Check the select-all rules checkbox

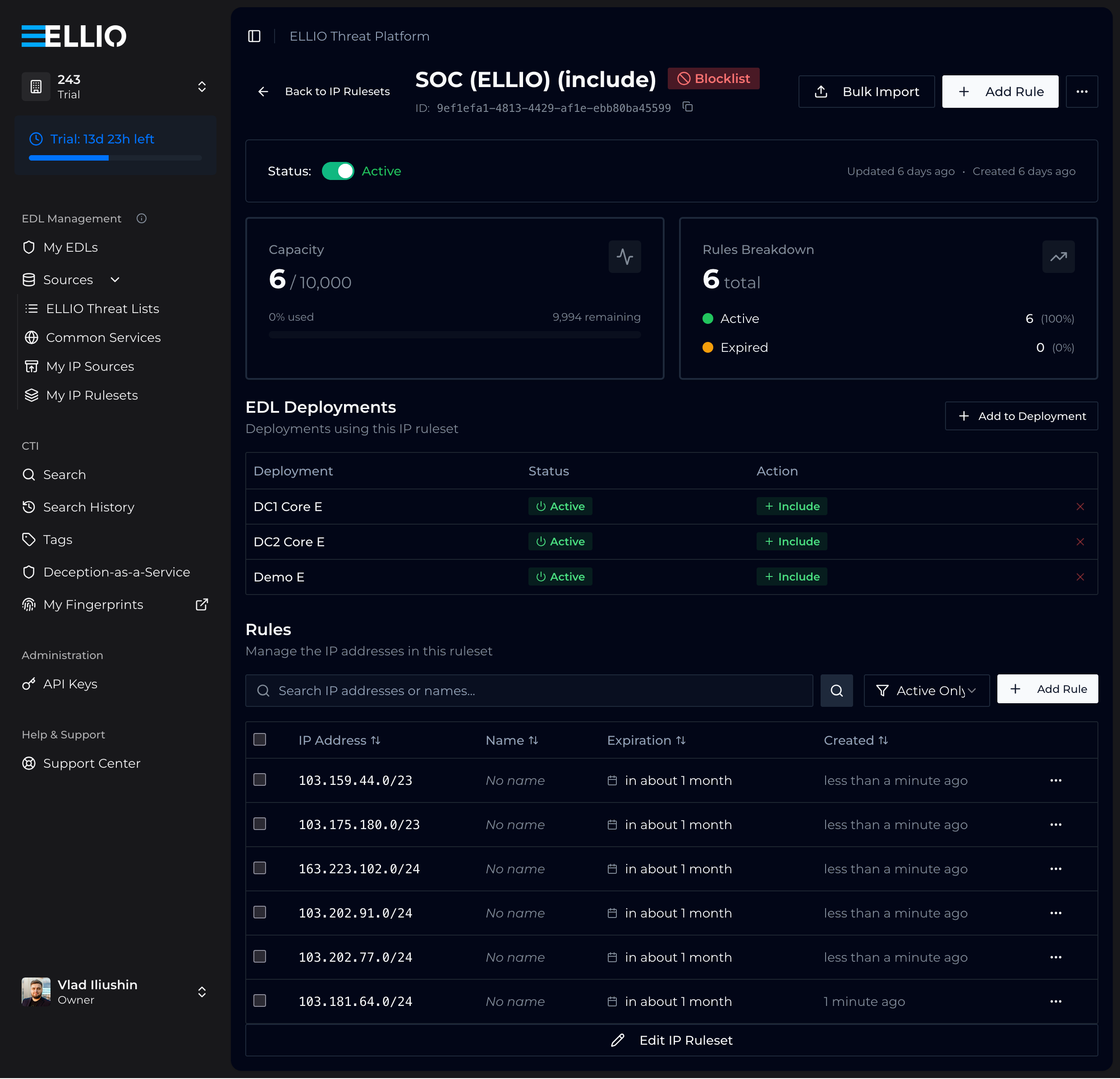click(259, 739)
